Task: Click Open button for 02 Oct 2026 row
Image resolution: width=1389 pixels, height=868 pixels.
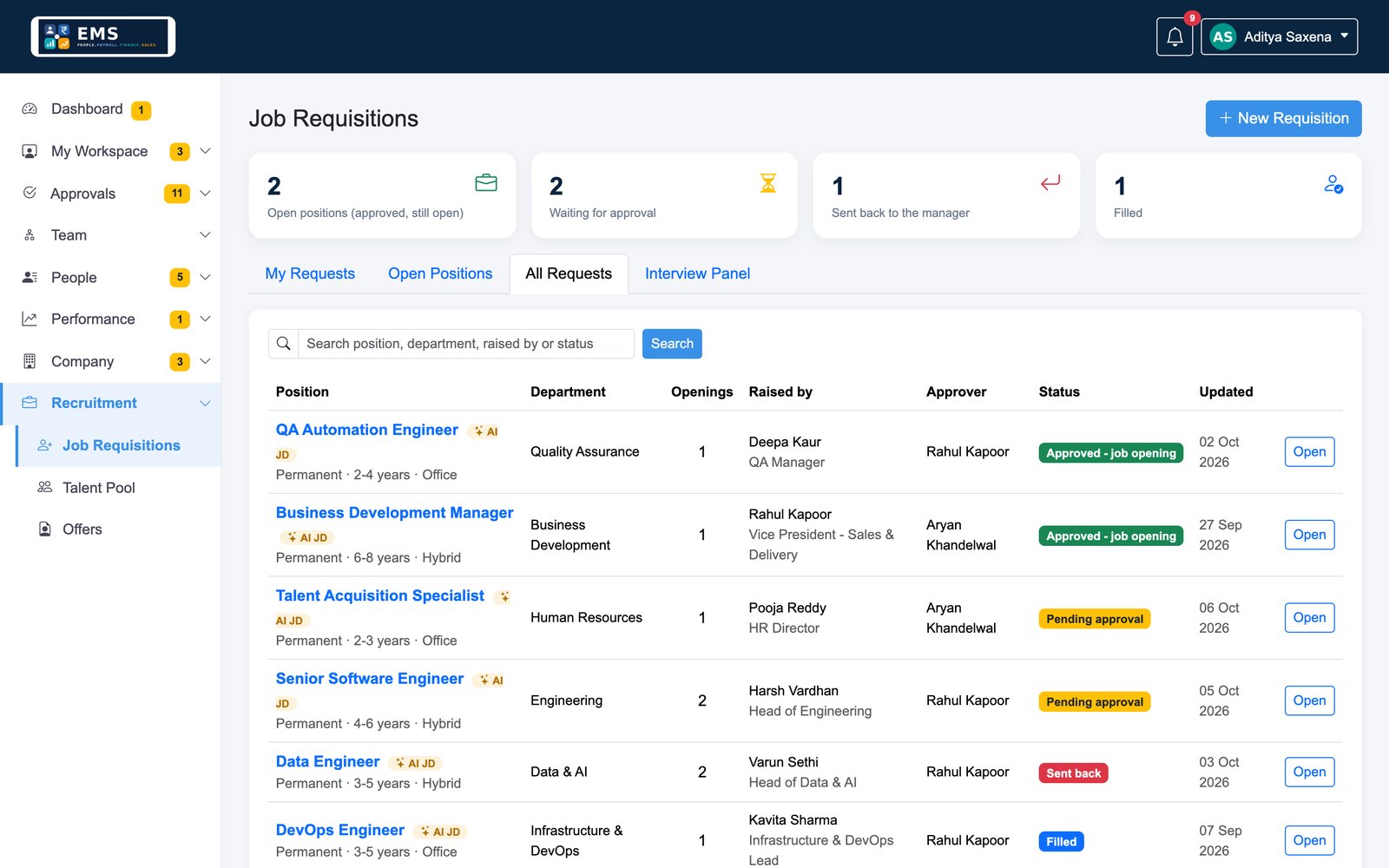Action: tap(1309, 451)
